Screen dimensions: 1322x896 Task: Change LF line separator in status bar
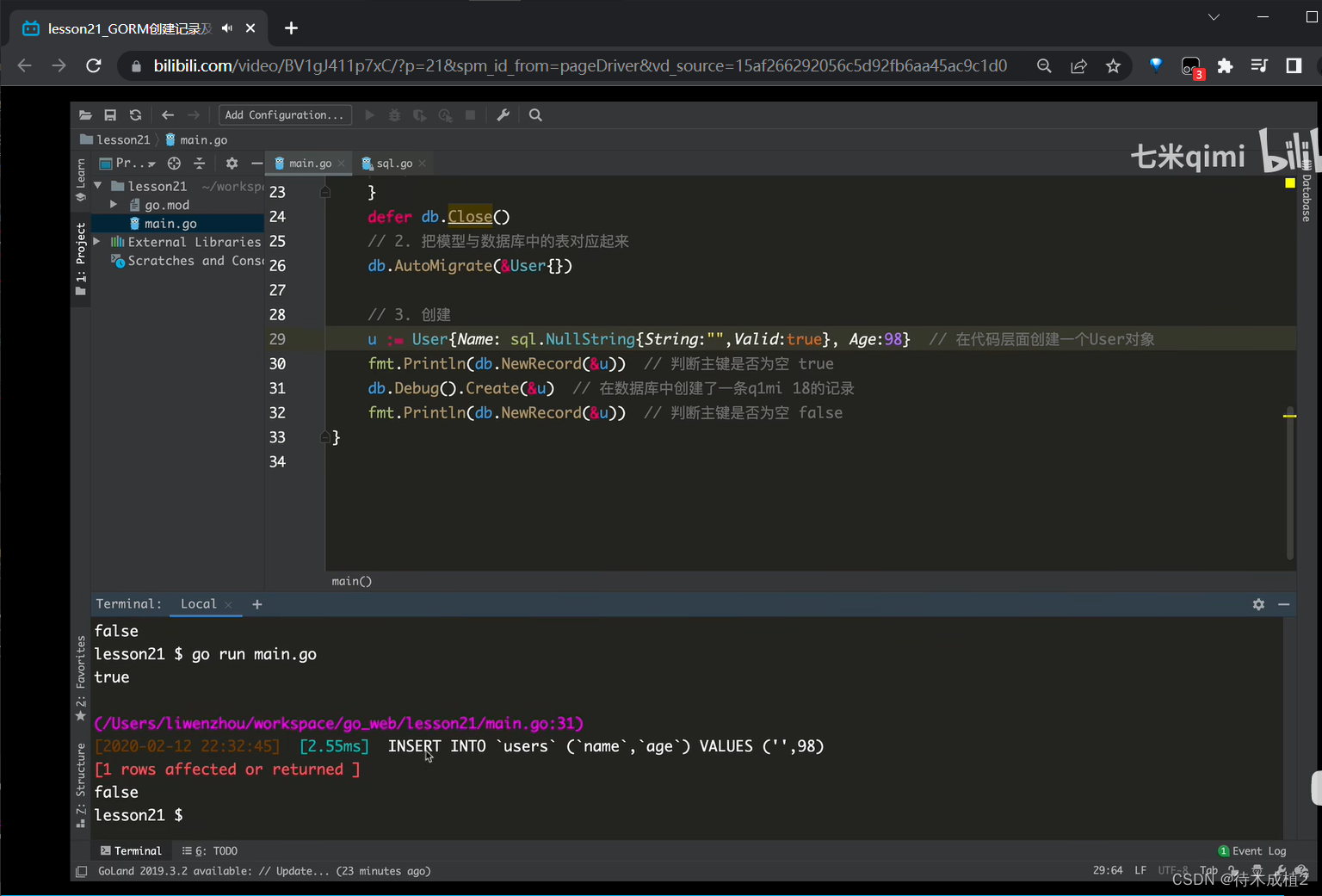click(x=1140, y=870)
